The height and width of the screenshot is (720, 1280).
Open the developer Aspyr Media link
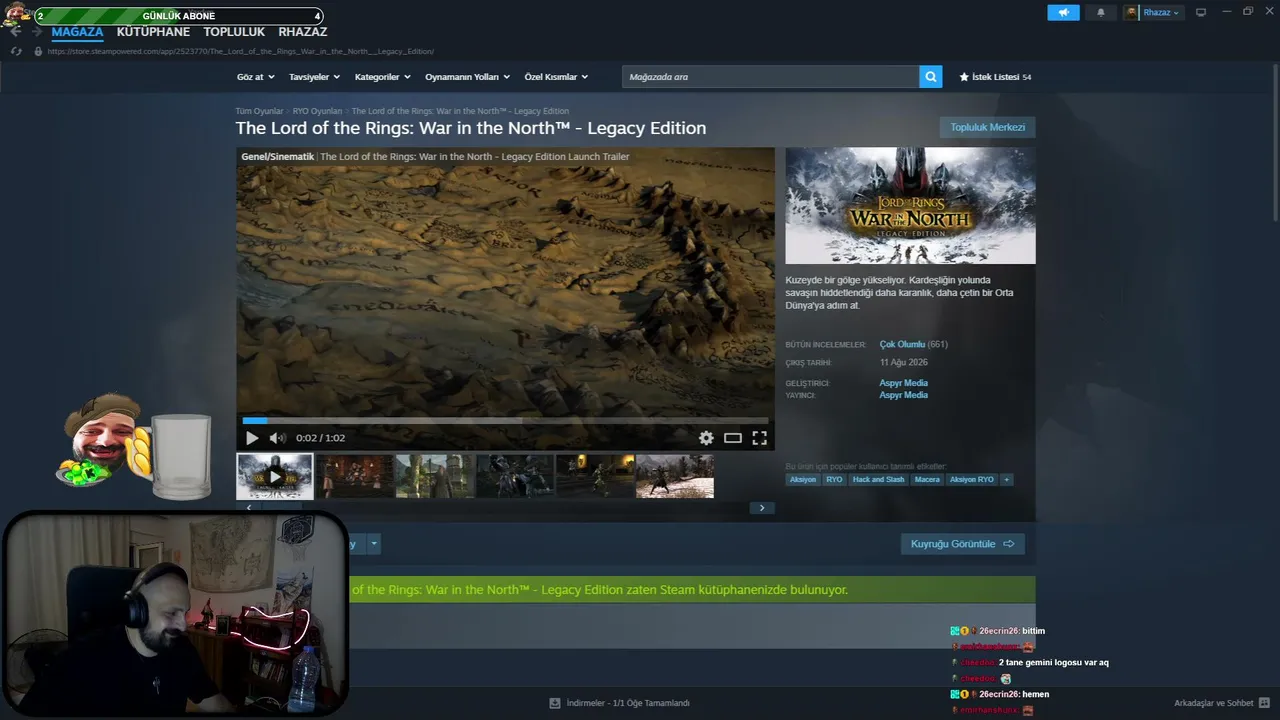pyautogui.click(x=904, y=383)
